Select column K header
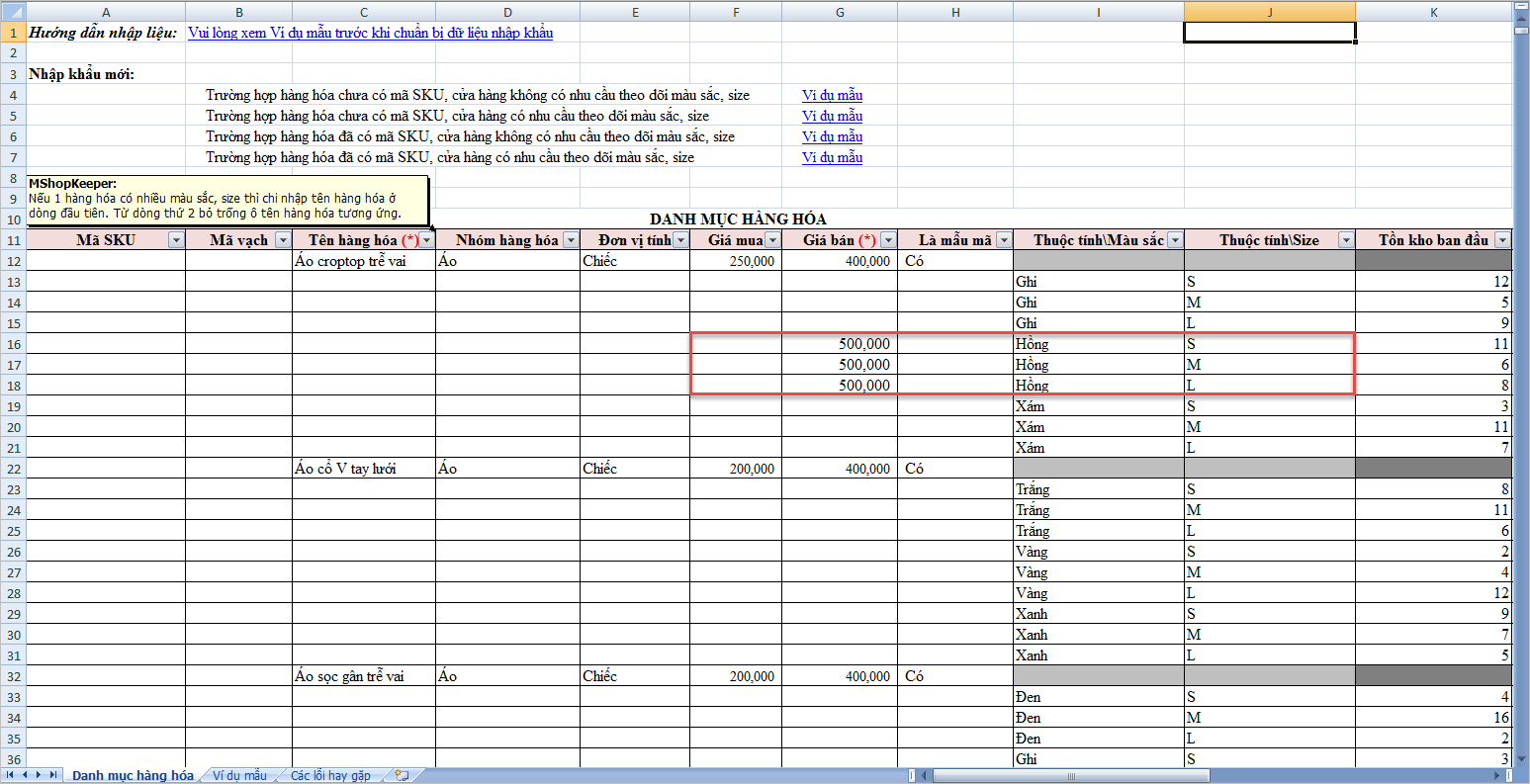The width and height of the screenshot is (1530, 784). (1433, 12)
